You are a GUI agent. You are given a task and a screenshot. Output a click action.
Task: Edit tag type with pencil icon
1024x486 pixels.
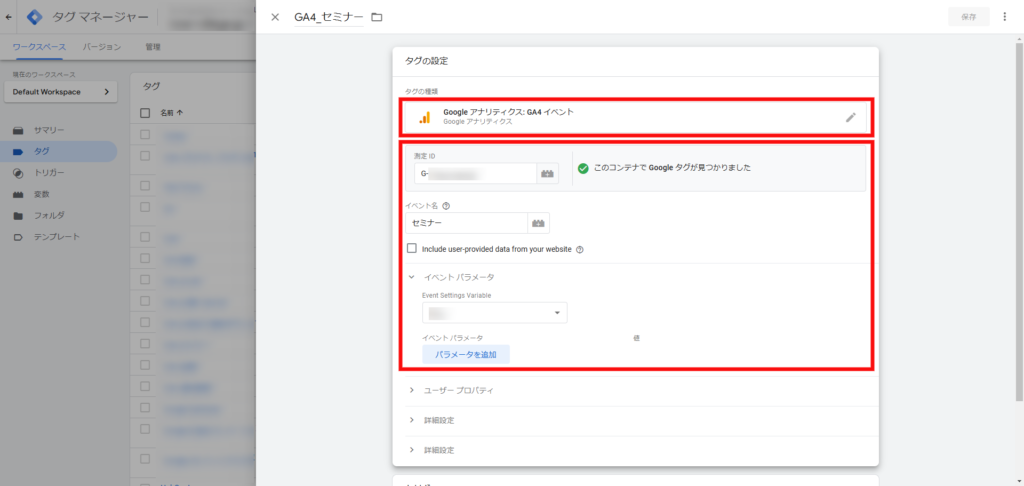(850, 118)
